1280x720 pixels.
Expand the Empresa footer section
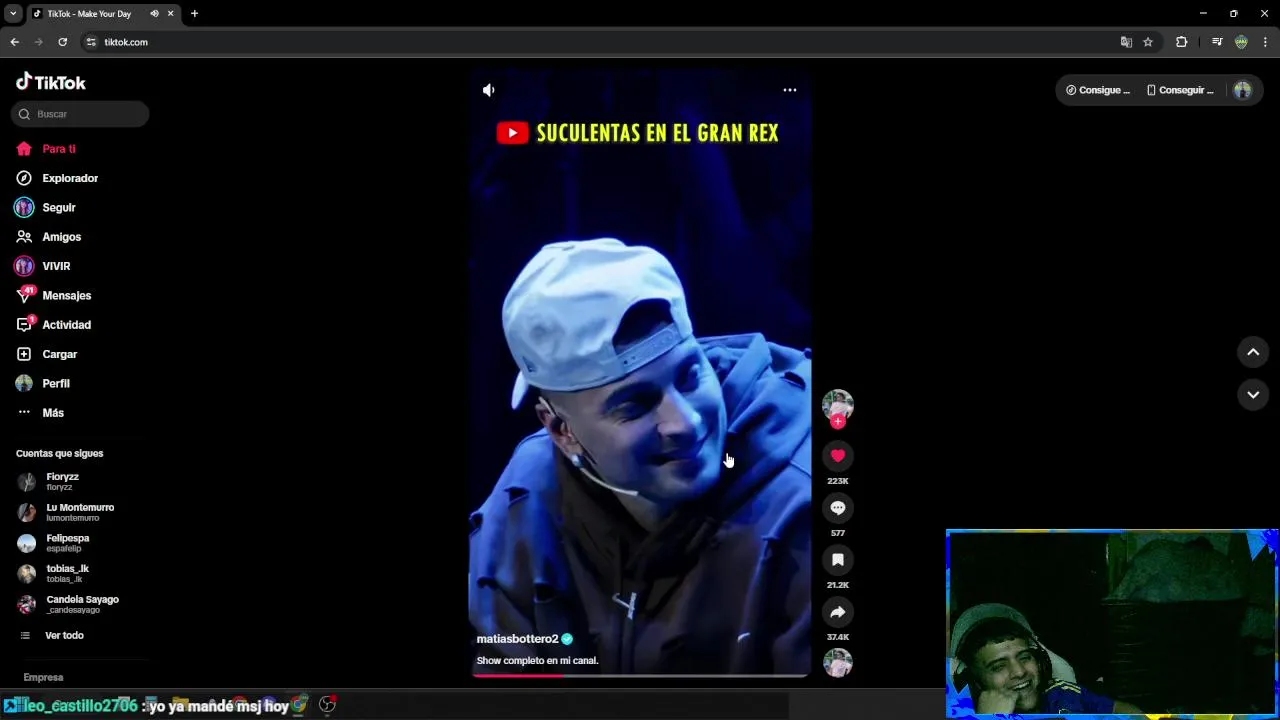(x=43, y=677)
